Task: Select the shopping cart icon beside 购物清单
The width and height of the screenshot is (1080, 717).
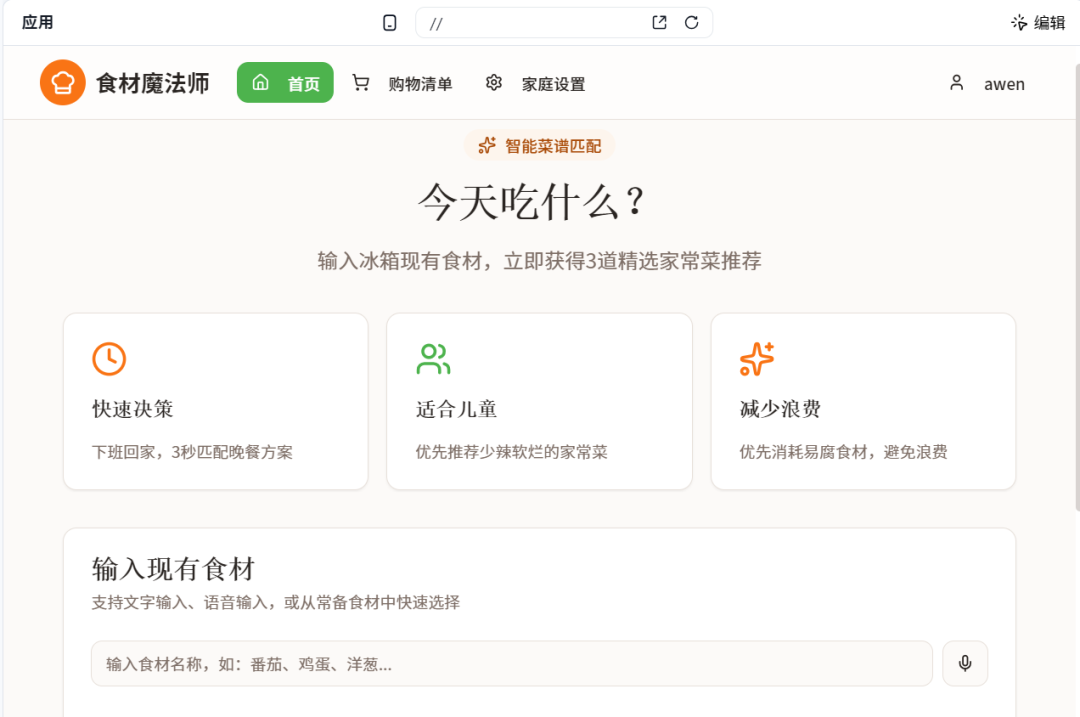Action: (360, 83)
